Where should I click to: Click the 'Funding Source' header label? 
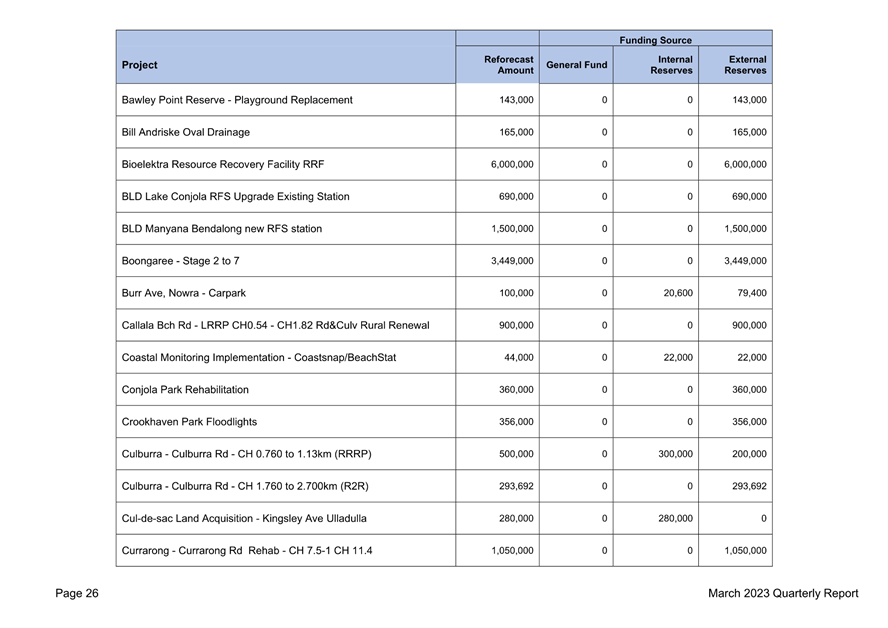tap(655, 40)
